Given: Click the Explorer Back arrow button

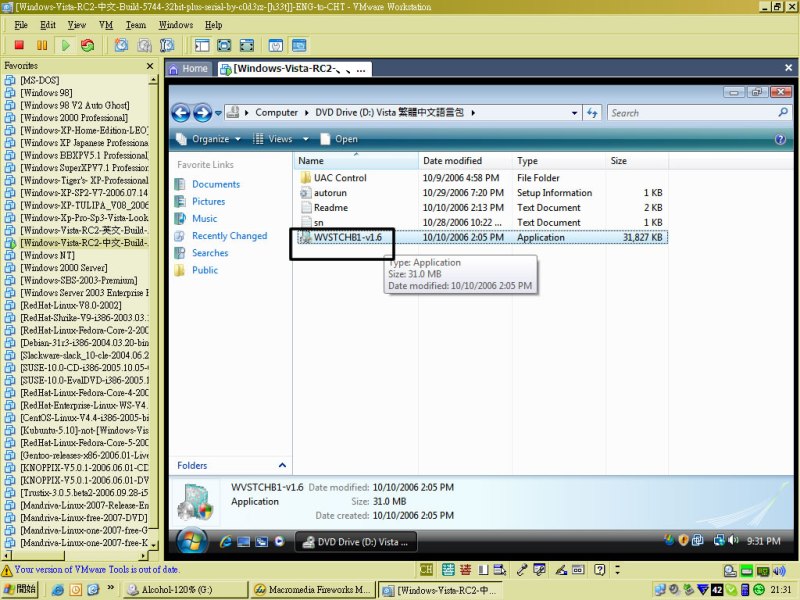Looking at the screenshot, I should coord(181,113).
